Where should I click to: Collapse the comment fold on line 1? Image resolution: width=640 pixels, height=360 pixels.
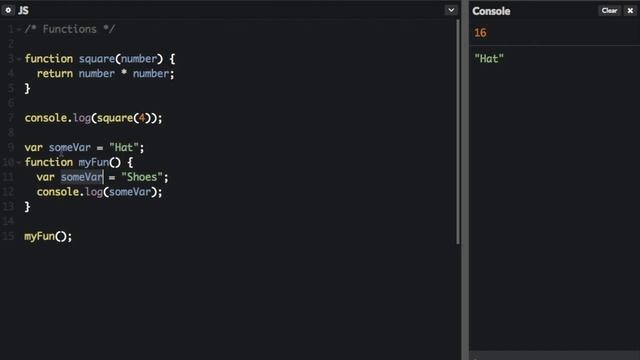tap(19, 29)
